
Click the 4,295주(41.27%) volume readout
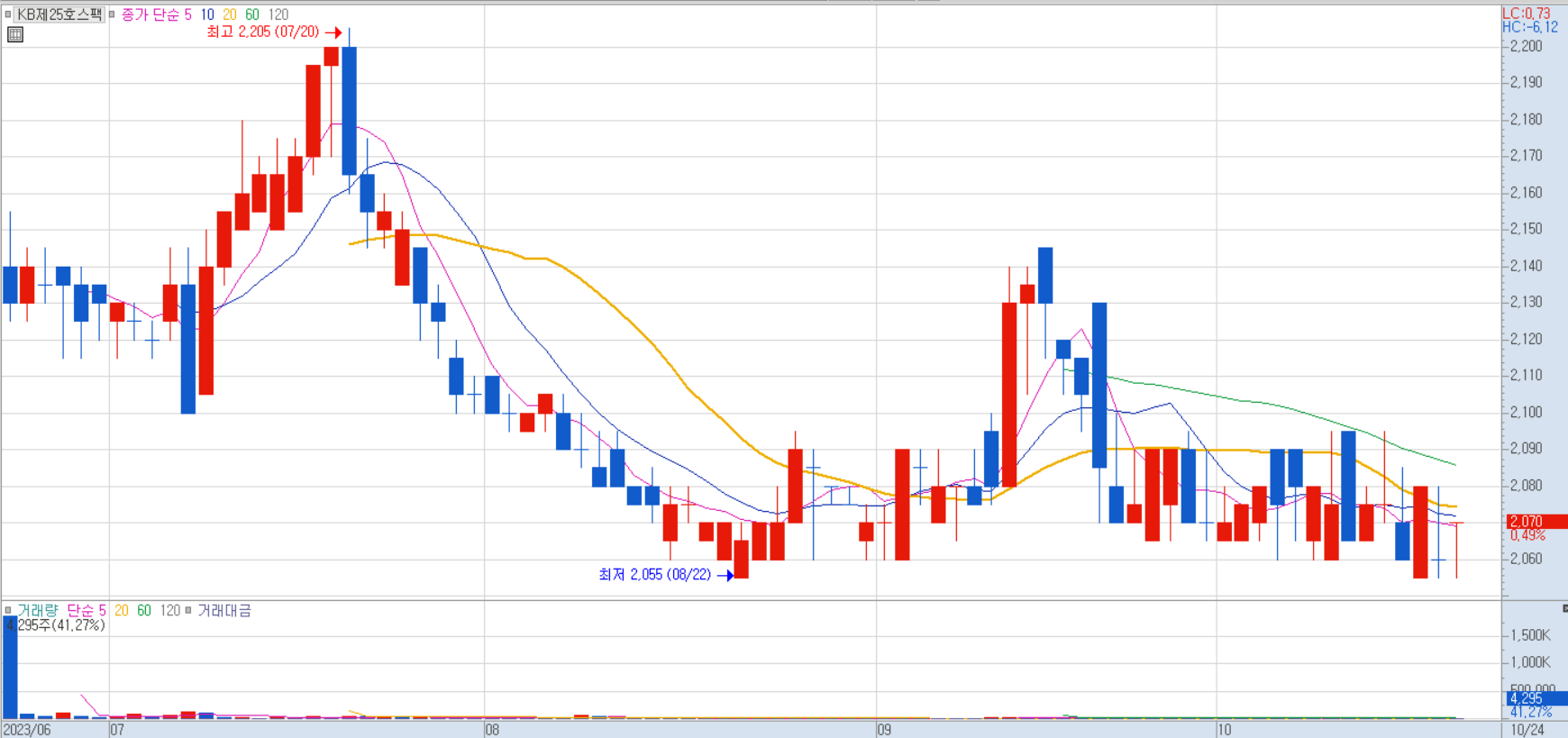[x=57, y=624]
